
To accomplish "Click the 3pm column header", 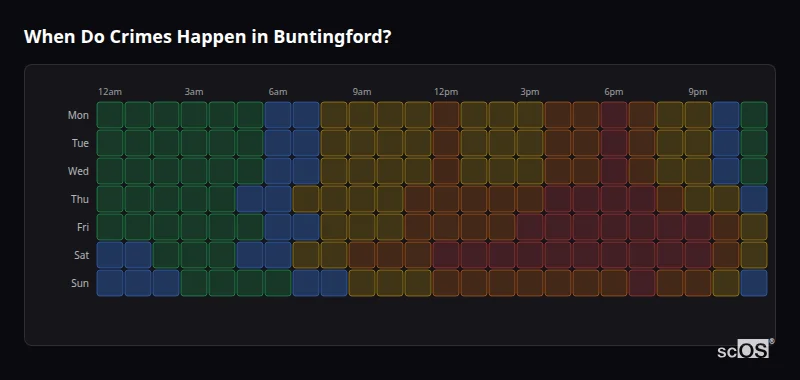I will [530, 92].
